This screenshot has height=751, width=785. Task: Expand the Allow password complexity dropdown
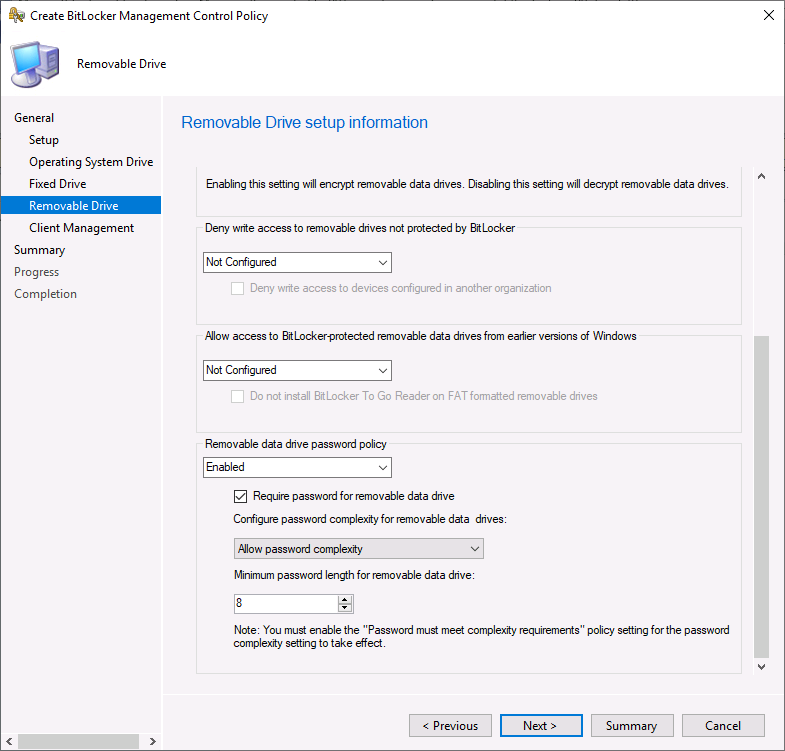[x=358, y=549]
